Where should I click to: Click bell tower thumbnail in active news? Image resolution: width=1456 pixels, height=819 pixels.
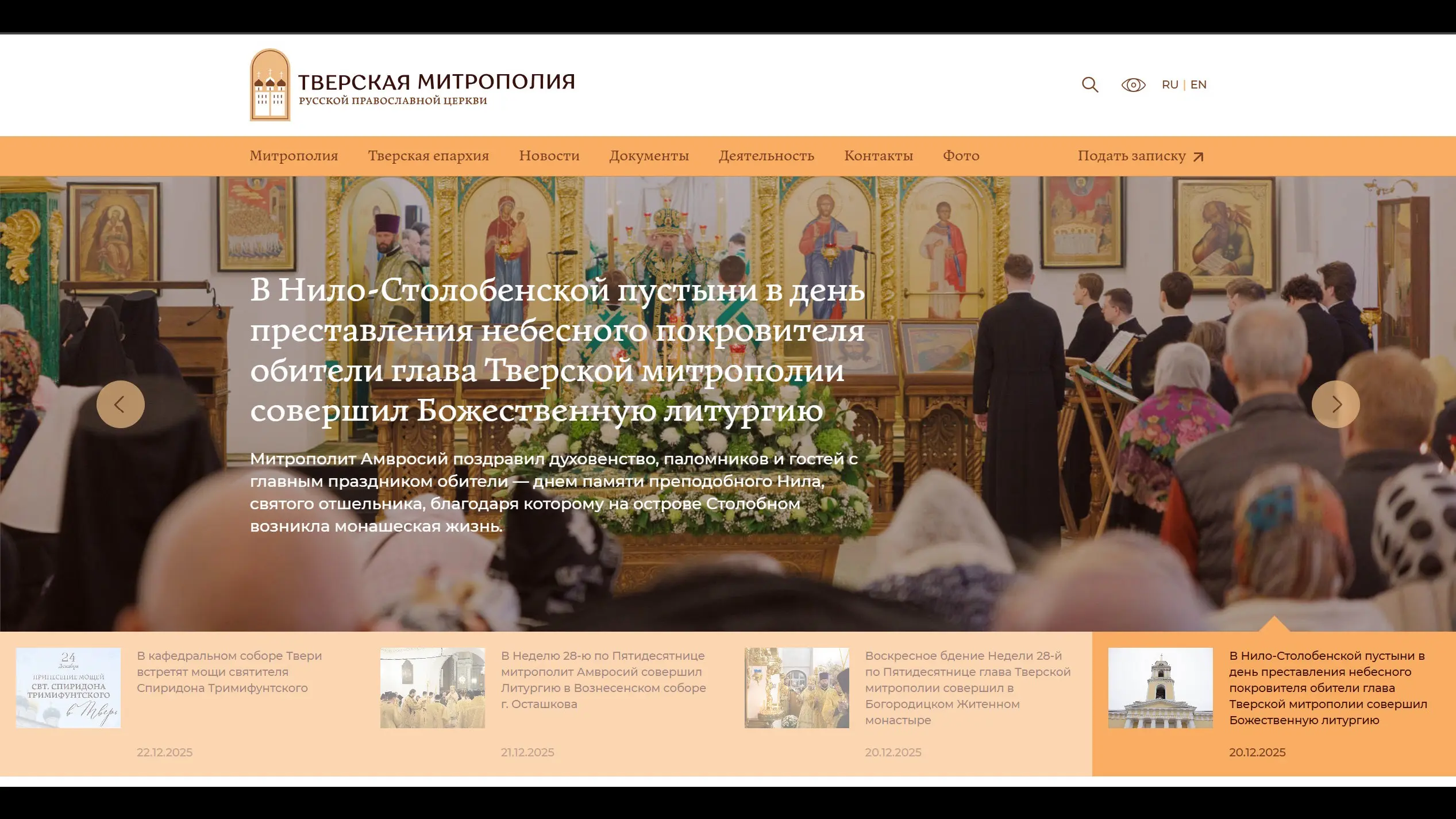1160,687
